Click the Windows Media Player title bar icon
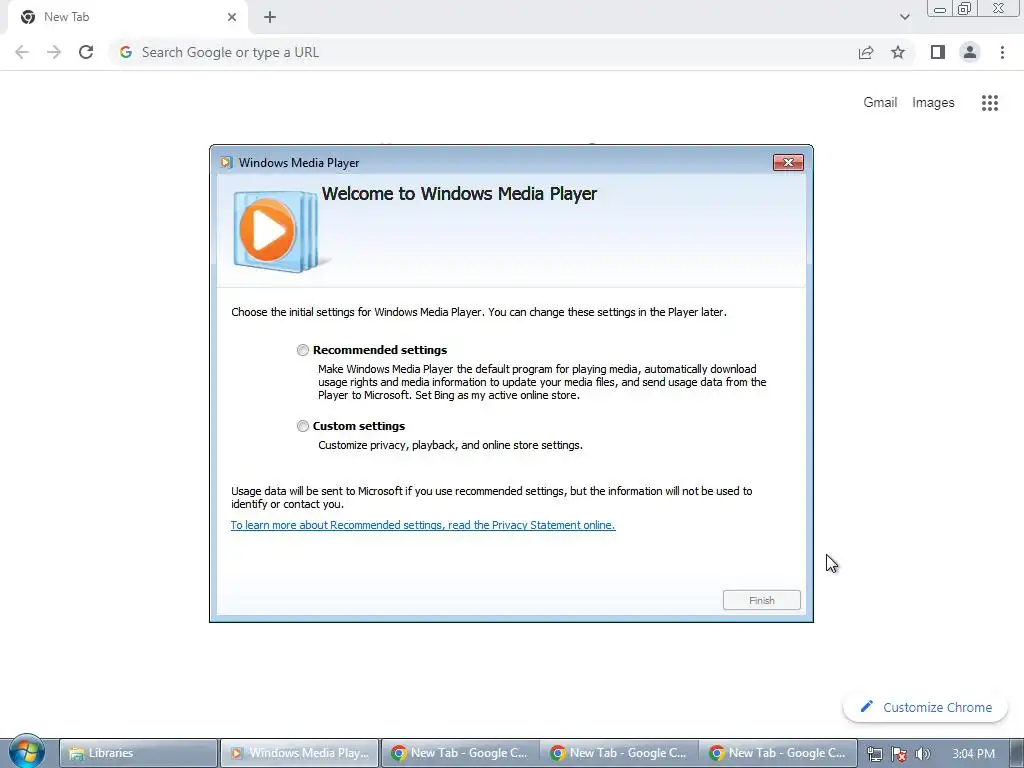1024x768 pixels. coord(226,163)
